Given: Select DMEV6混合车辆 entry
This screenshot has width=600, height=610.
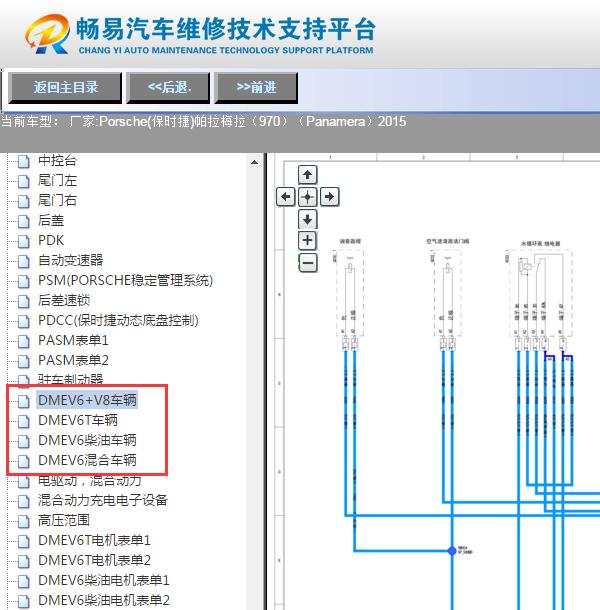Looking at the screenshot, I should 87,460.
